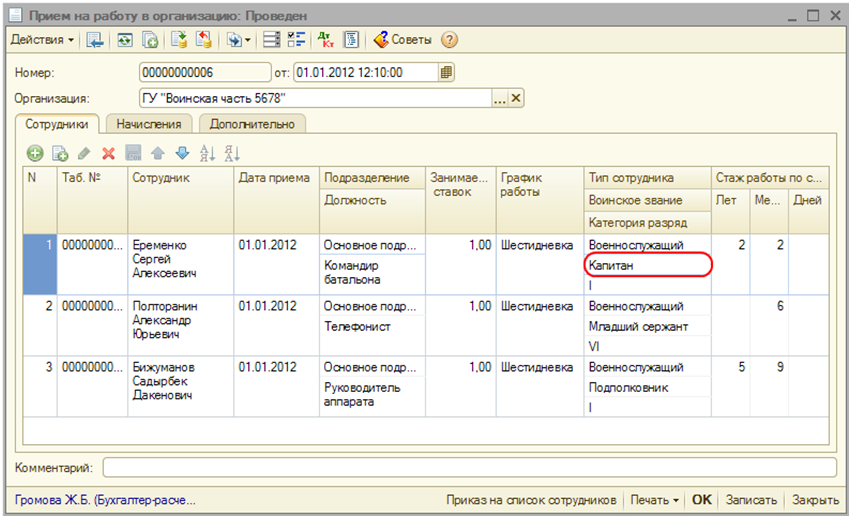This screenshot has width=851, height=518.
Task: Move row up with arrow icon
Action: 157,153
